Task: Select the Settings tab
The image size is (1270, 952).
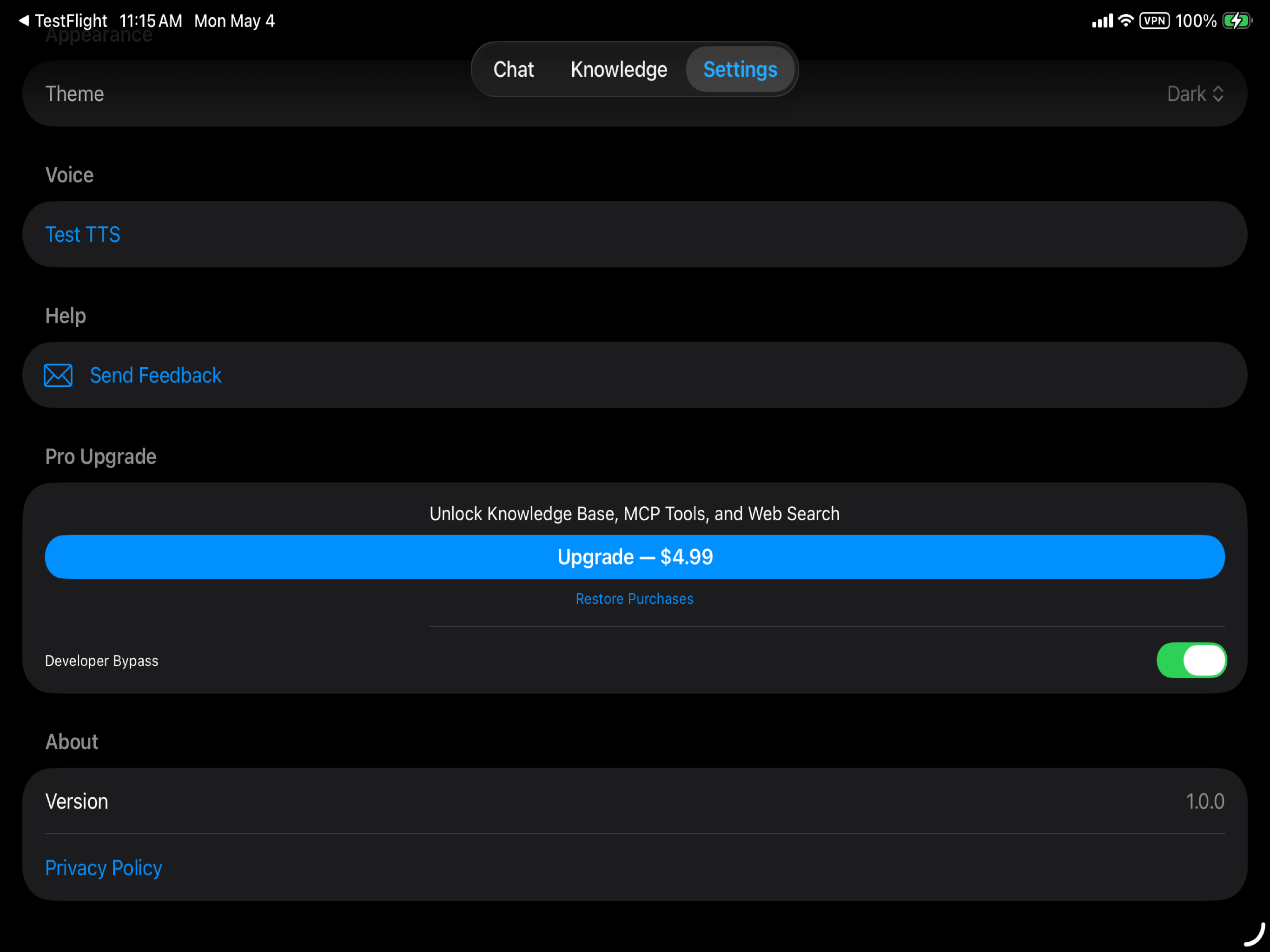Action: point(740,69)
